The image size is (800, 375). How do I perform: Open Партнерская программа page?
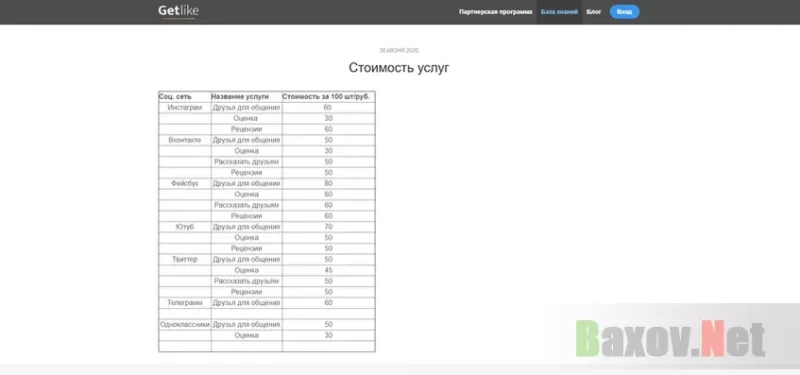tap(495, 12)
